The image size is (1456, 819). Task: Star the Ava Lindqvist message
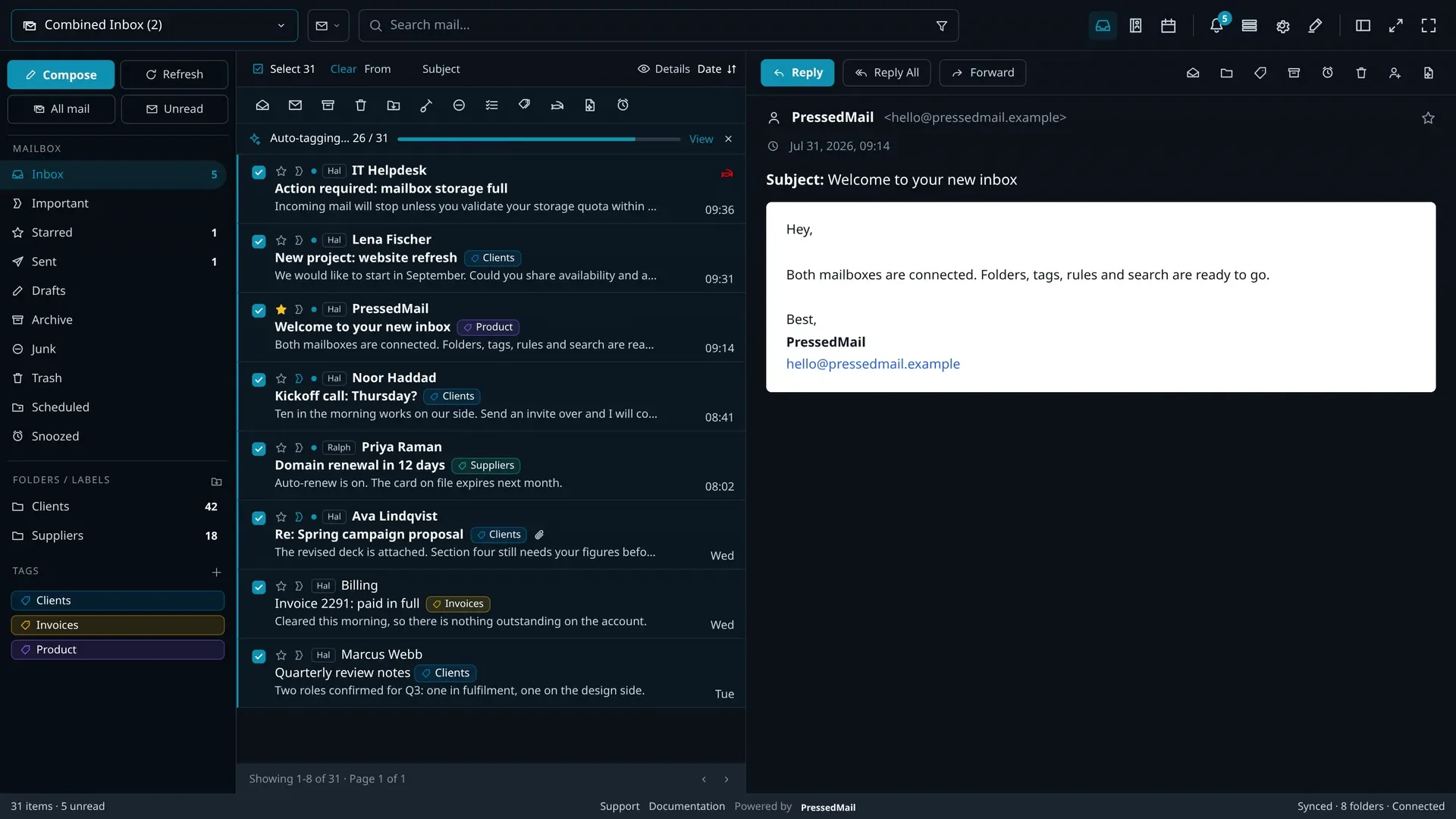click(281, 517)
